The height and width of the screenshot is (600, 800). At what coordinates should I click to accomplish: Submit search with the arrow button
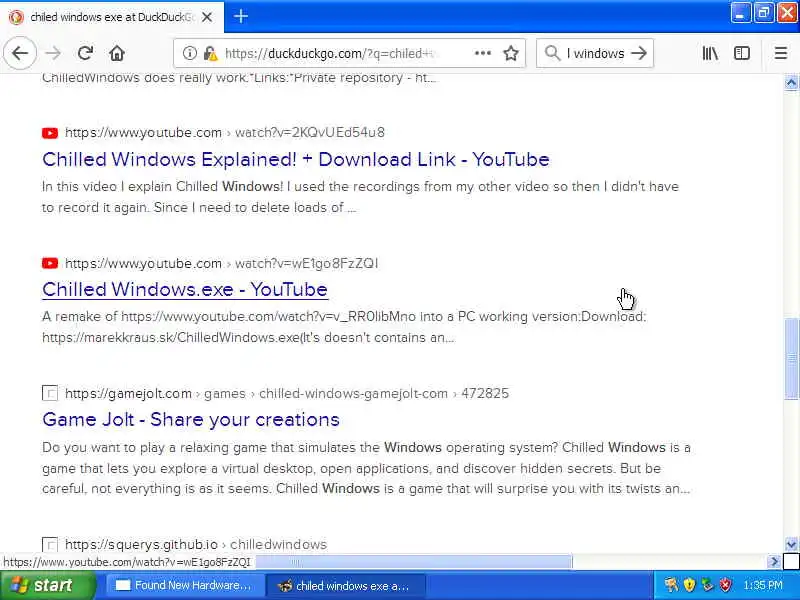click(x=639, y=53)
